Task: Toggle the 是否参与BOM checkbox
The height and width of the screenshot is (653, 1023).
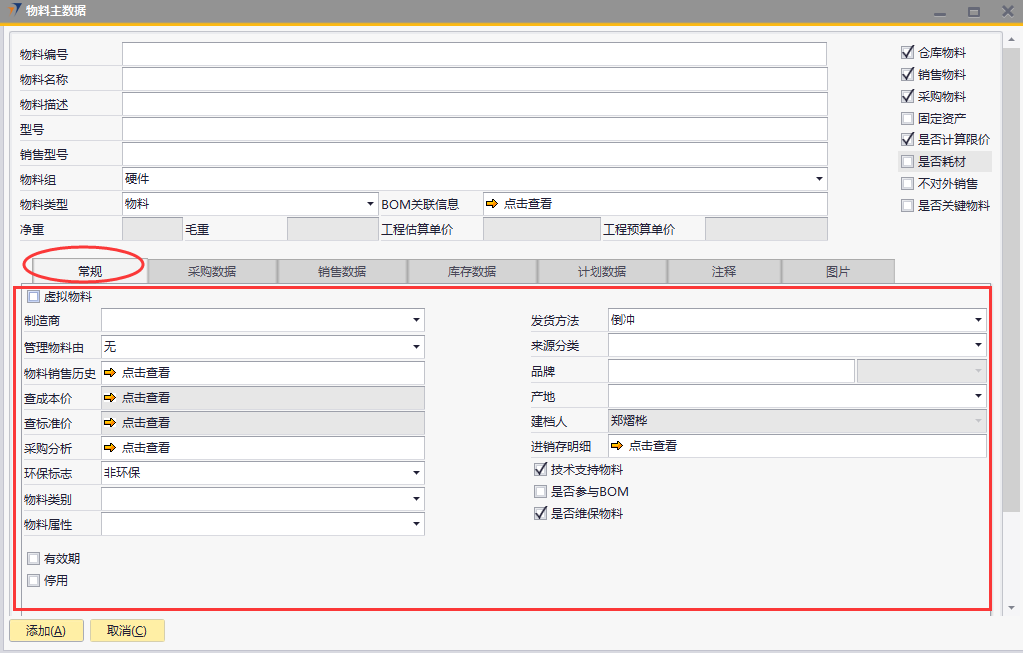Action: pos(541,492)
